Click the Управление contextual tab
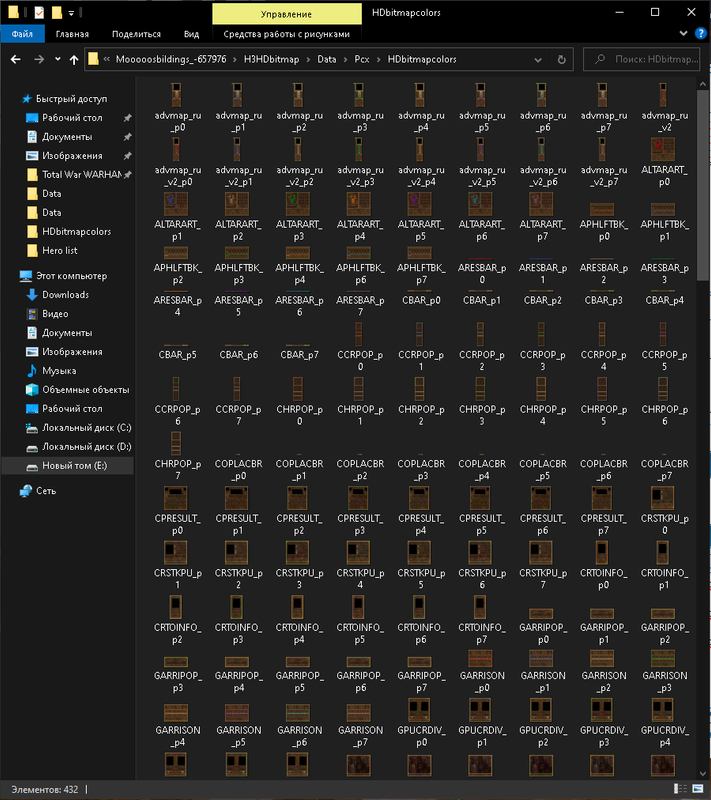 click(287, 14)
